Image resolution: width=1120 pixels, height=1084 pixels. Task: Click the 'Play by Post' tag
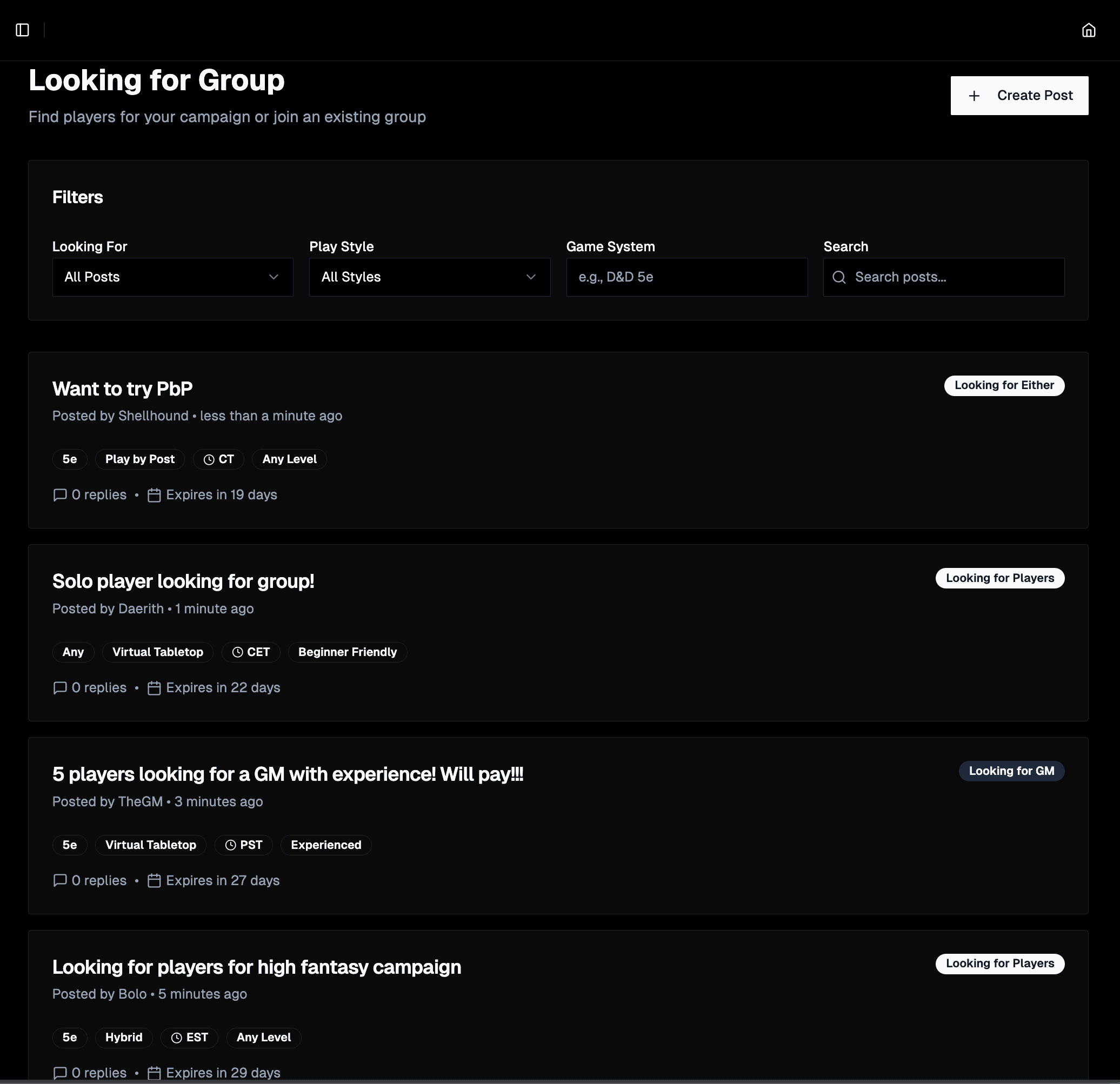(x=140, y=459)
